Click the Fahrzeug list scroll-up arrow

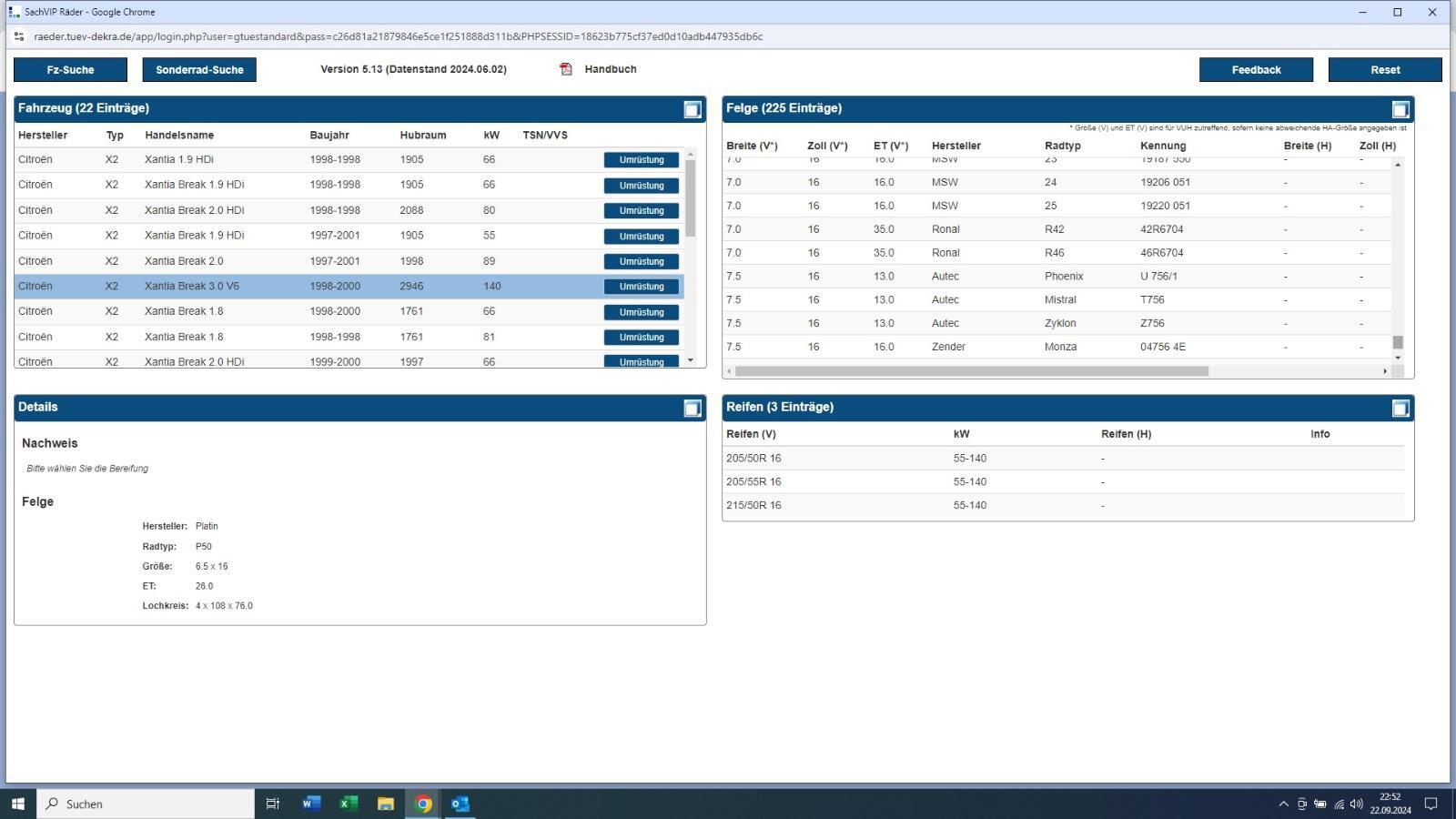tap(691, 155)
